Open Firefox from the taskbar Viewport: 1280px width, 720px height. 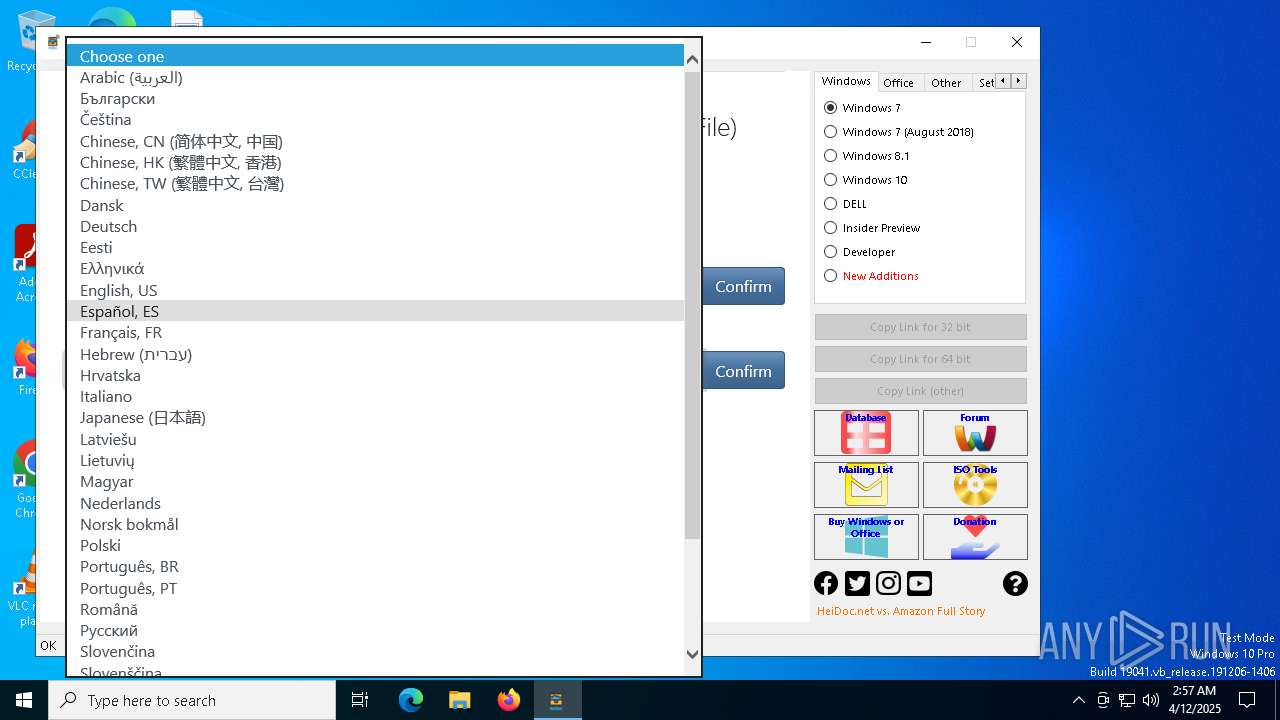tap(509, 700)
